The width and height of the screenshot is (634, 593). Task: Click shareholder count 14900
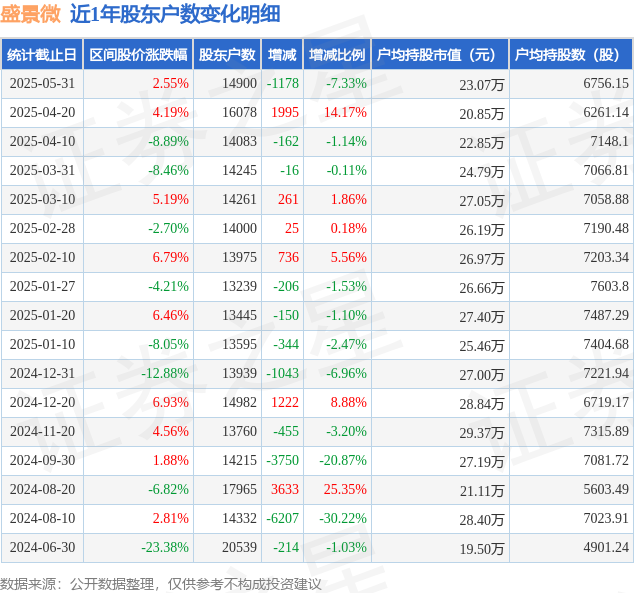239,84
